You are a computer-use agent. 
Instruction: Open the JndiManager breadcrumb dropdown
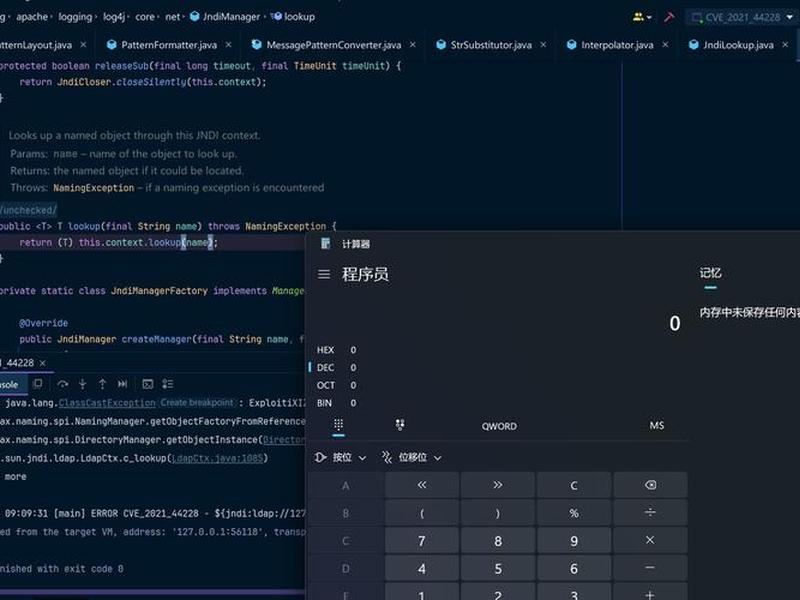tap(226, 17)
